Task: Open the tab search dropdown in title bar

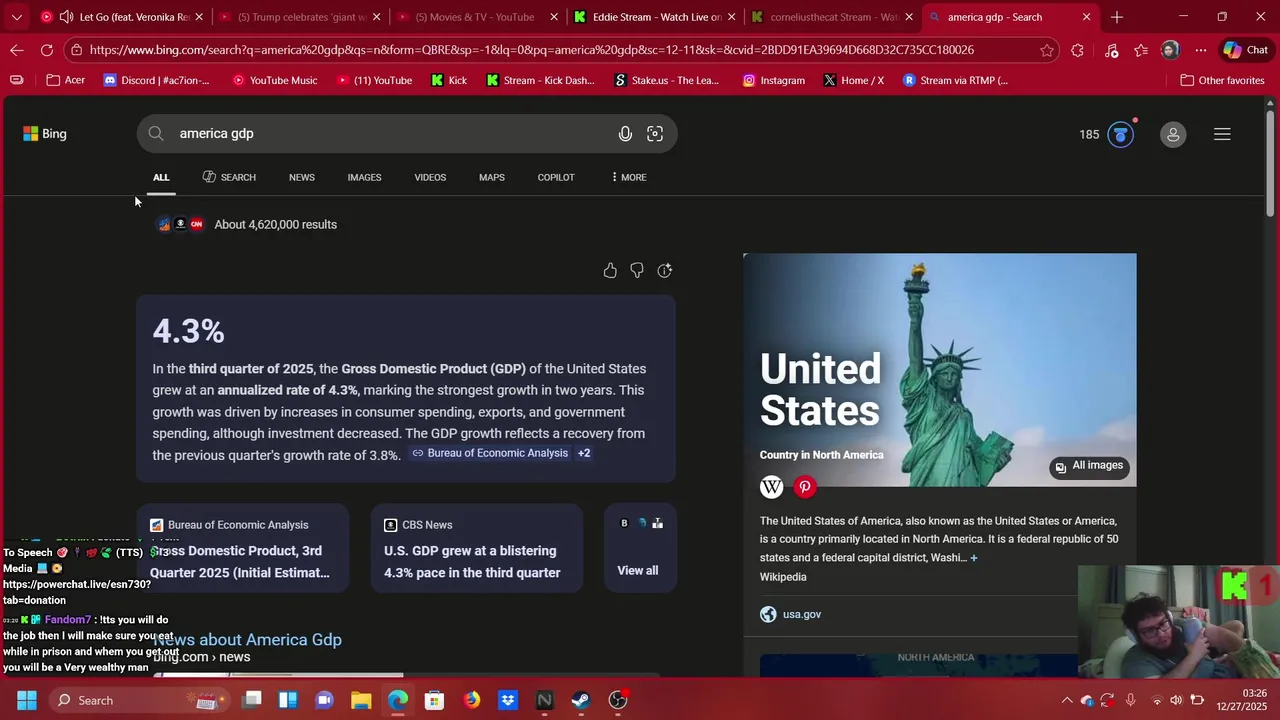Action: pos(16,17)
